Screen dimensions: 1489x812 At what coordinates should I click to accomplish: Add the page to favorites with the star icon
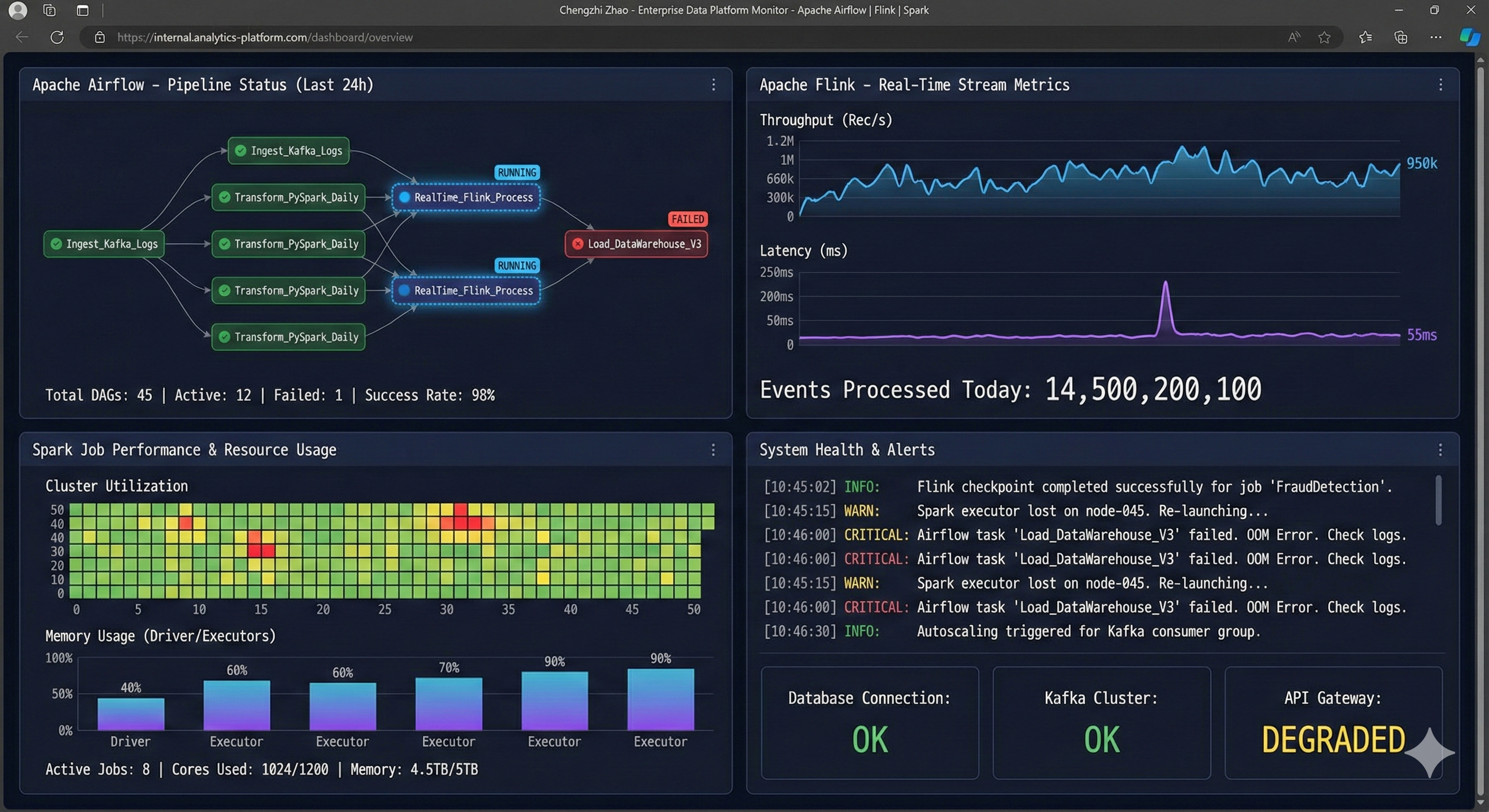click(x=1324, y=38)
